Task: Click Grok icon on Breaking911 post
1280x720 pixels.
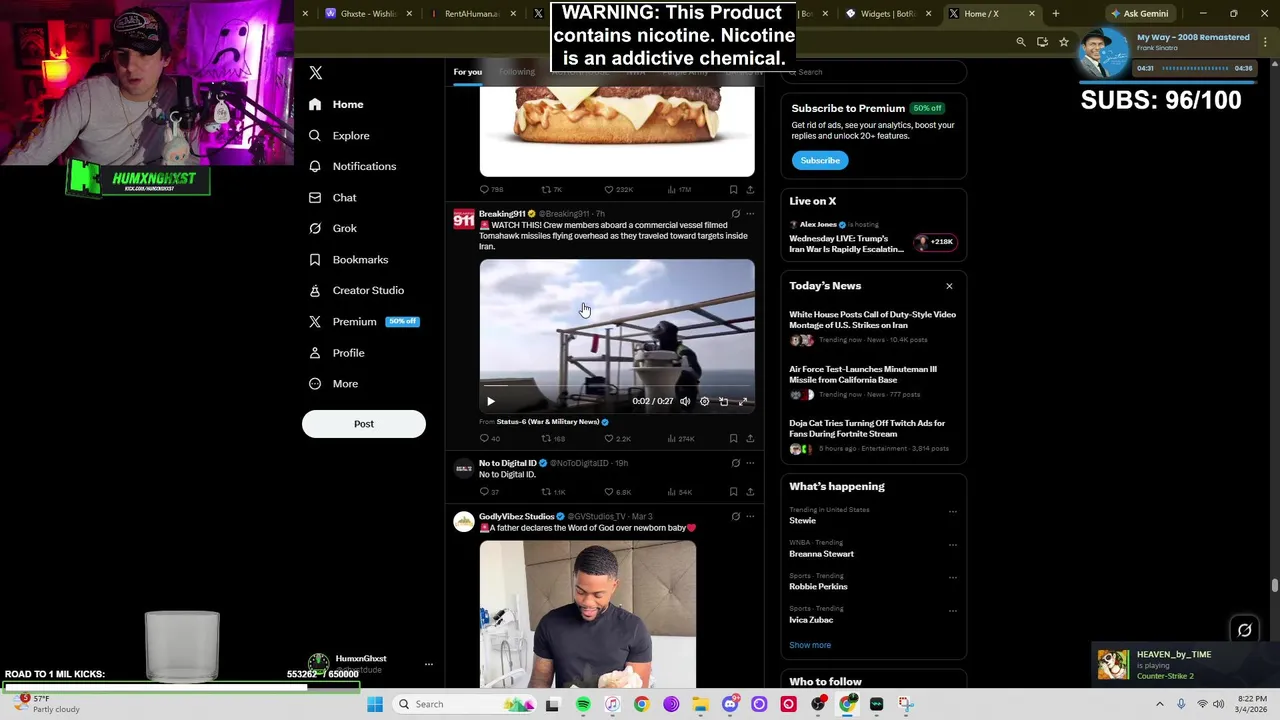Action: pyautogui.click(x=735, y=214)
